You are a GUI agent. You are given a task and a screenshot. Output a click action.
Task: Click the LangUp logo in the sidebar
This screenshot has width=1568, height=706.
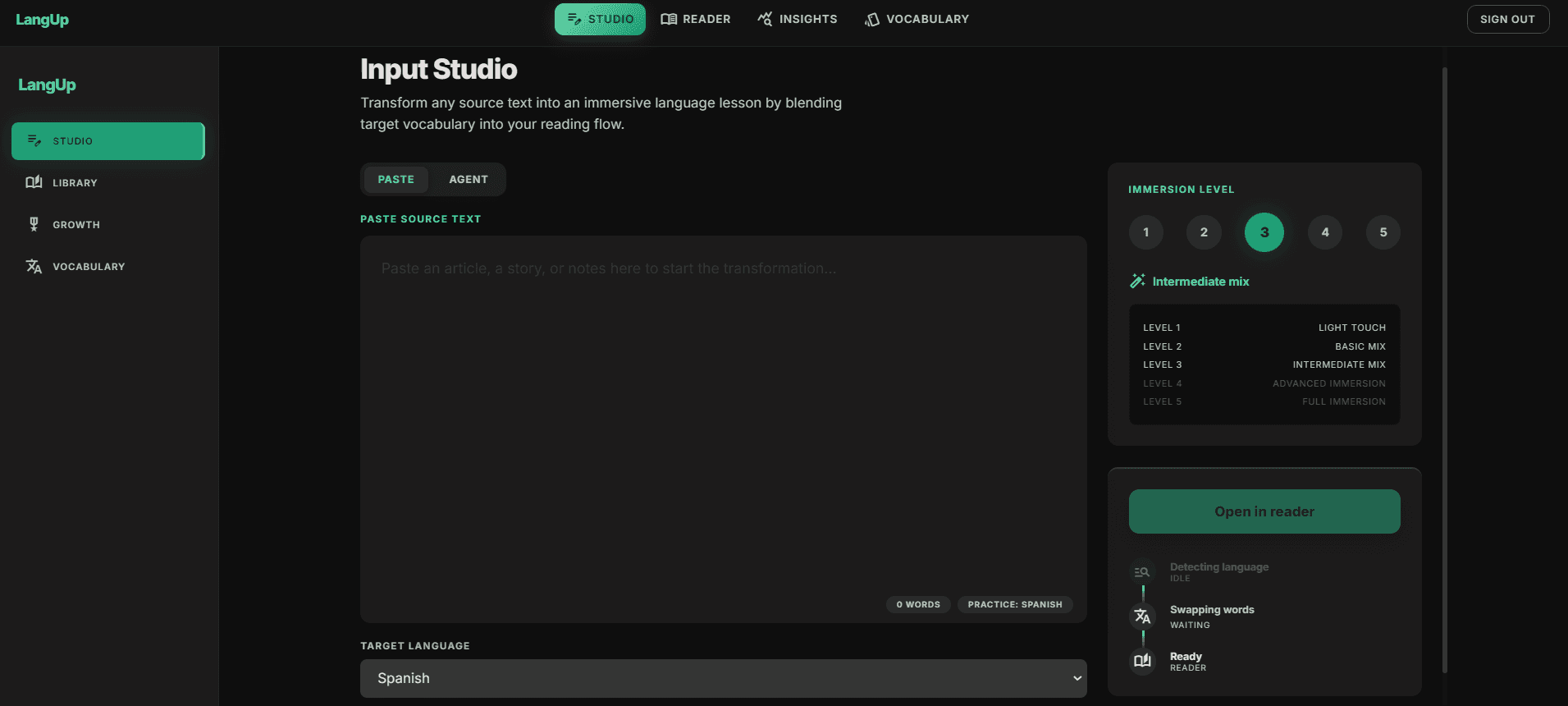point(47,85)
